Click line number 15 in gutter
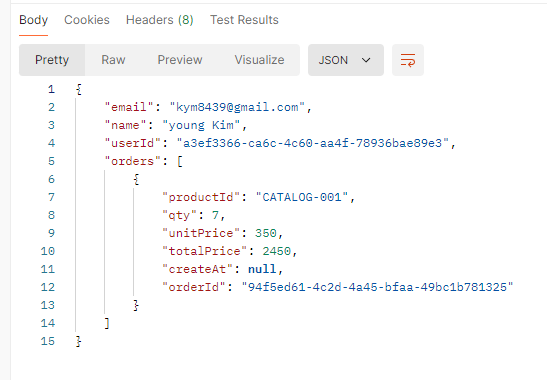The image size is (547, 380). coord(48,341)
